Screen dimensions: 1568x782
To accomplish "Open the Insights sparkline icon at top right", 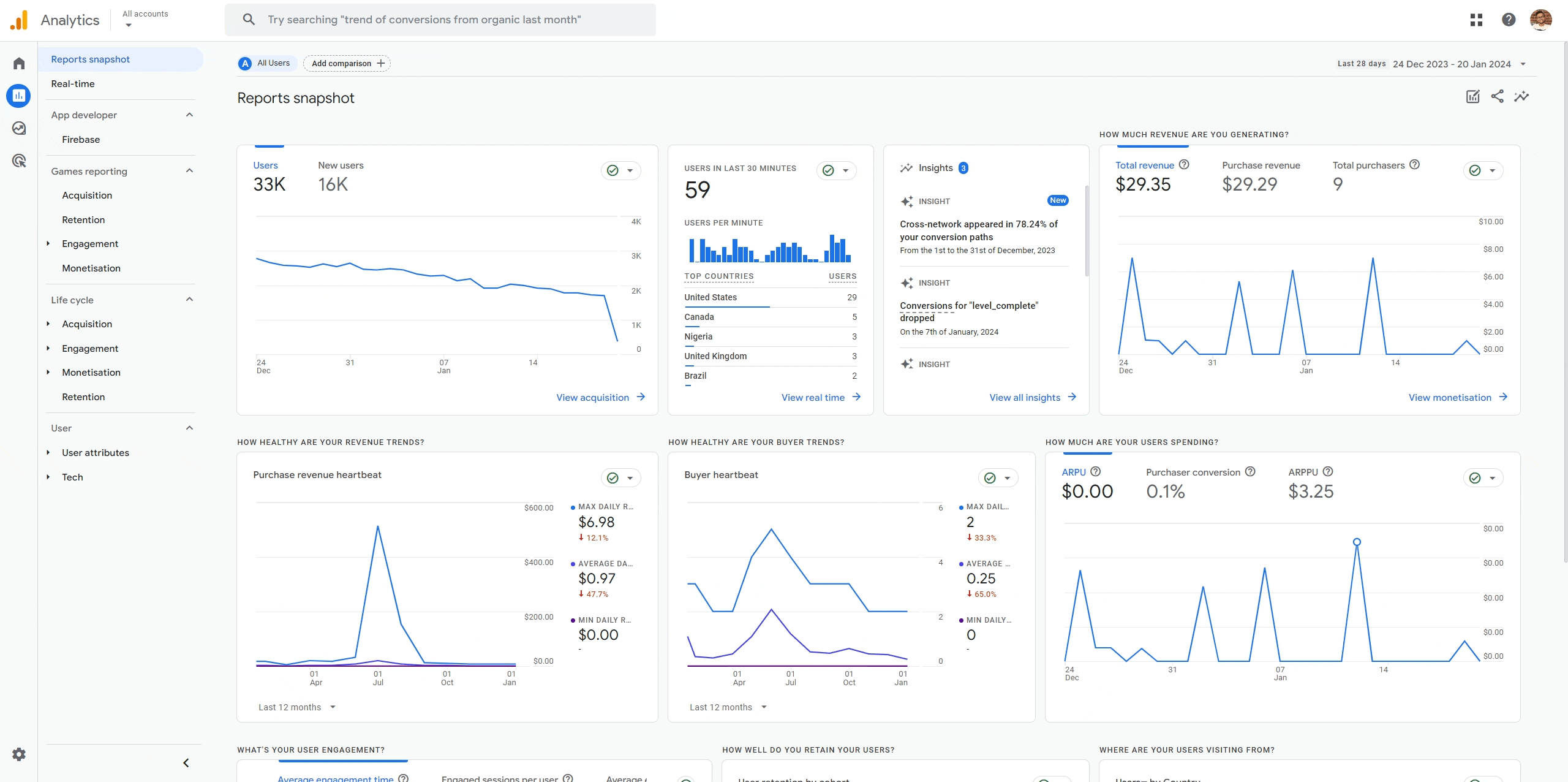I will pos(1521,96).
